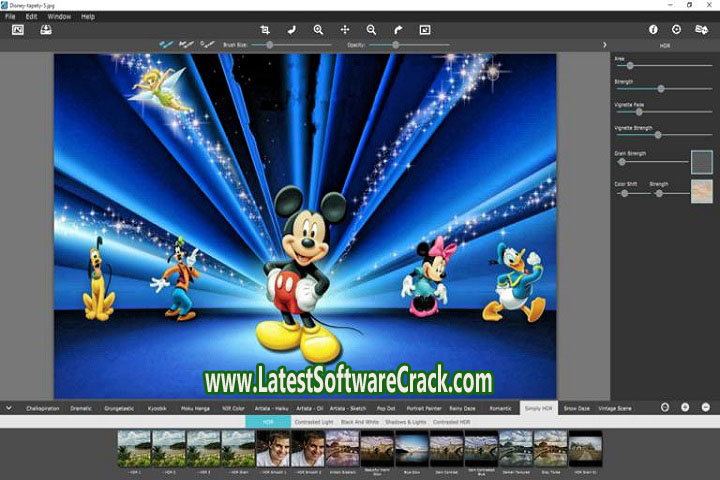Adjust the Strength slider under Area

(x=661, y=89)
